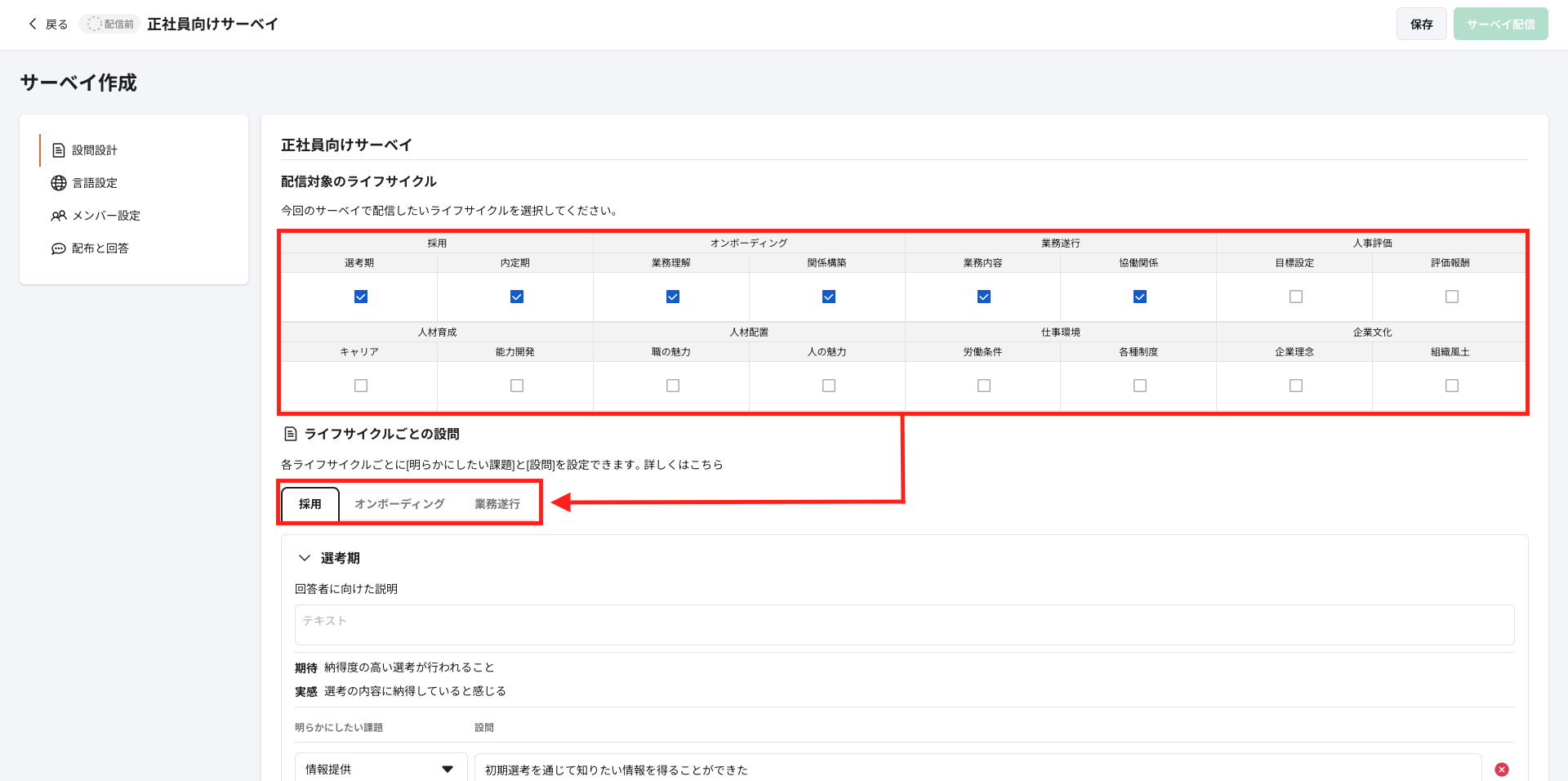1568x781 pixels.
Task: Check the キャリア checkbox
Action: point(361,386)
